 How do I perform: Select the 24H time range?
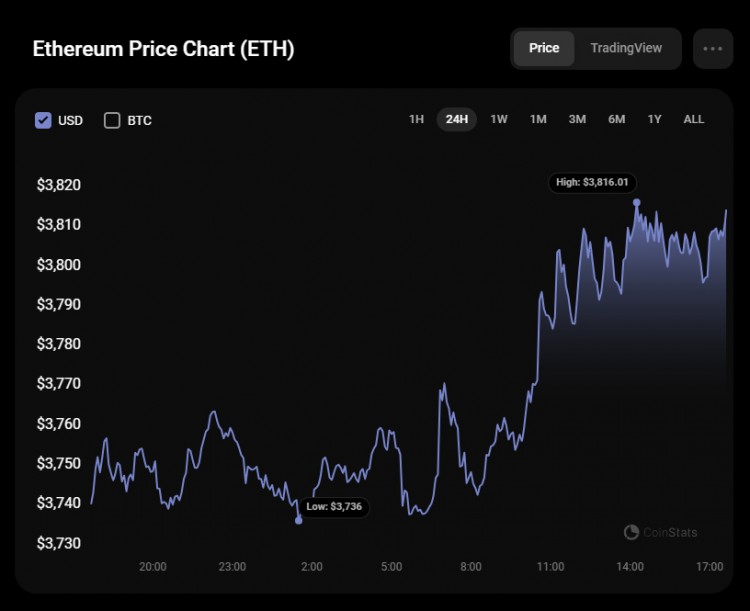[457, 119]
